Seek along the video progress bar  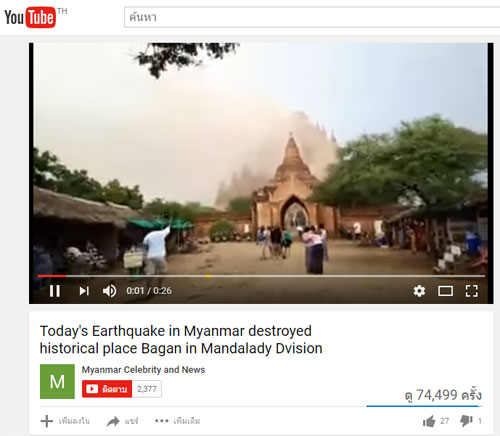(x=261, y=276)
